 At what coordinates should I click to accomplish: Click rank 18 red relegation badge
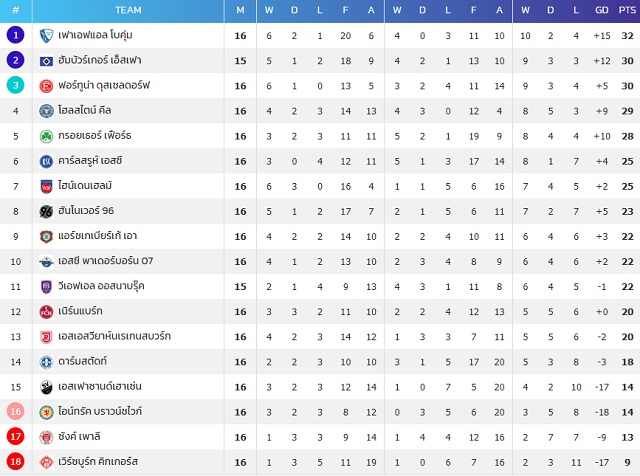coord(16,462)
